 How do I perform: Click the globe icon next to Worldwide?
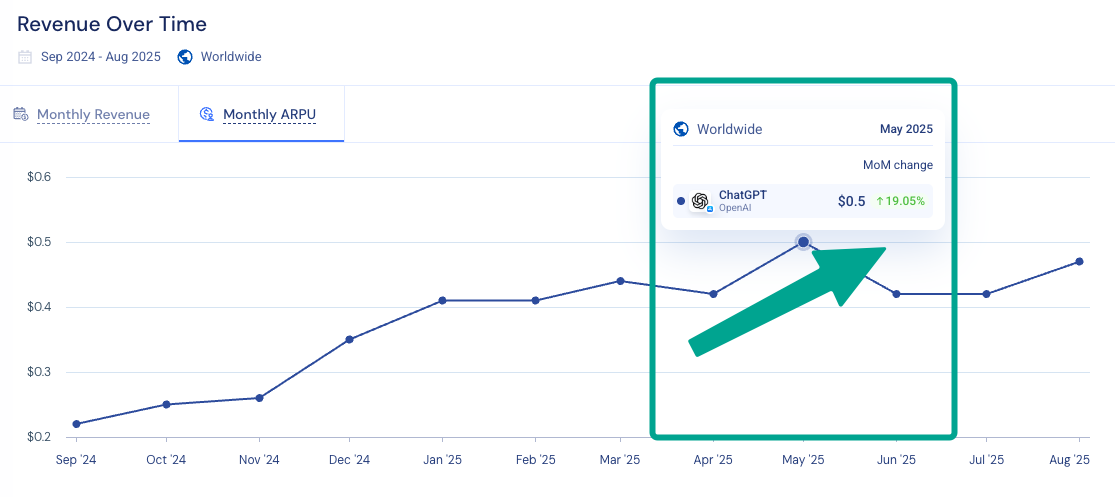click(185, 57)
